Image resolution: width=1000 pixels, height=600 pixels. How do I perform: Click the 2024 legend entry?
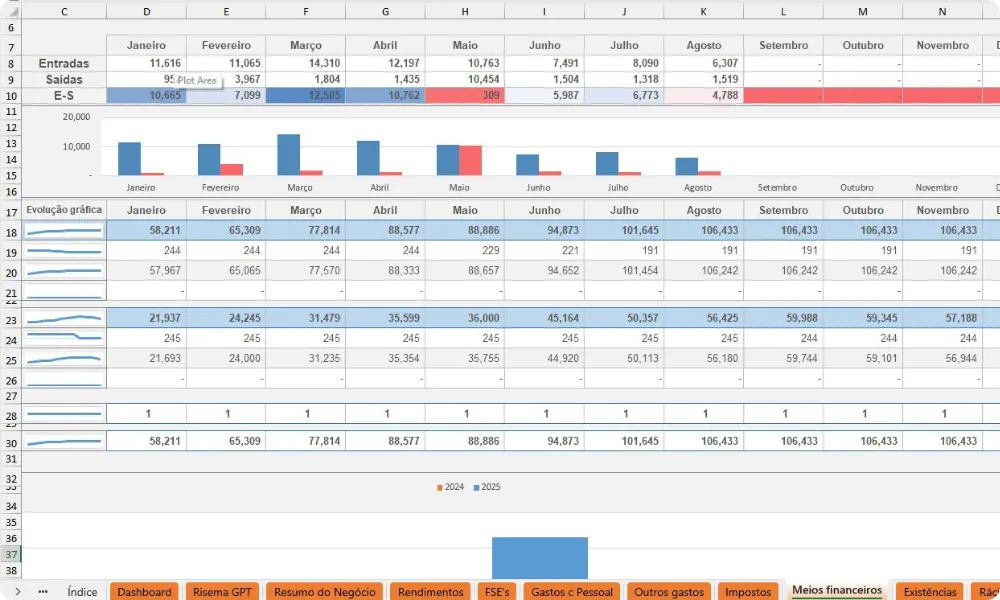coord(450,487)
